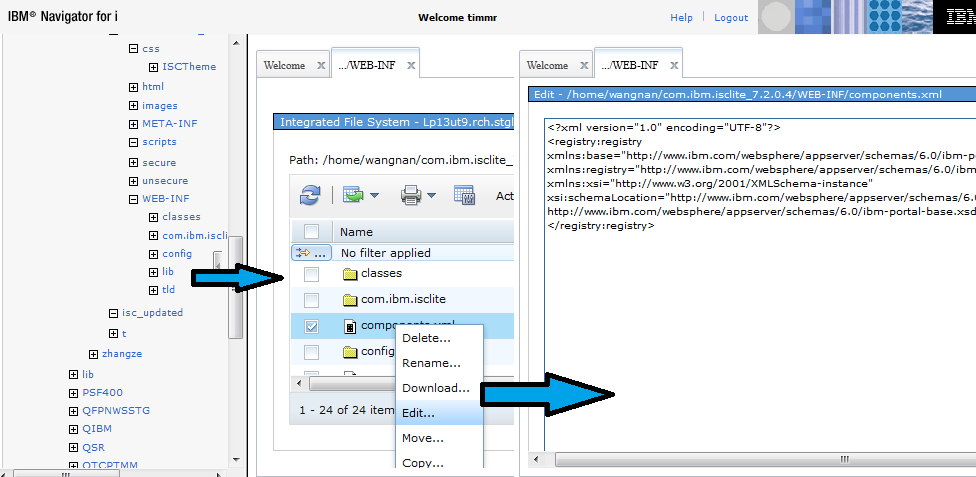The height and width of the screenshot is (477, 976).
Task: Close the left Welcome tab
Action: 321,65
